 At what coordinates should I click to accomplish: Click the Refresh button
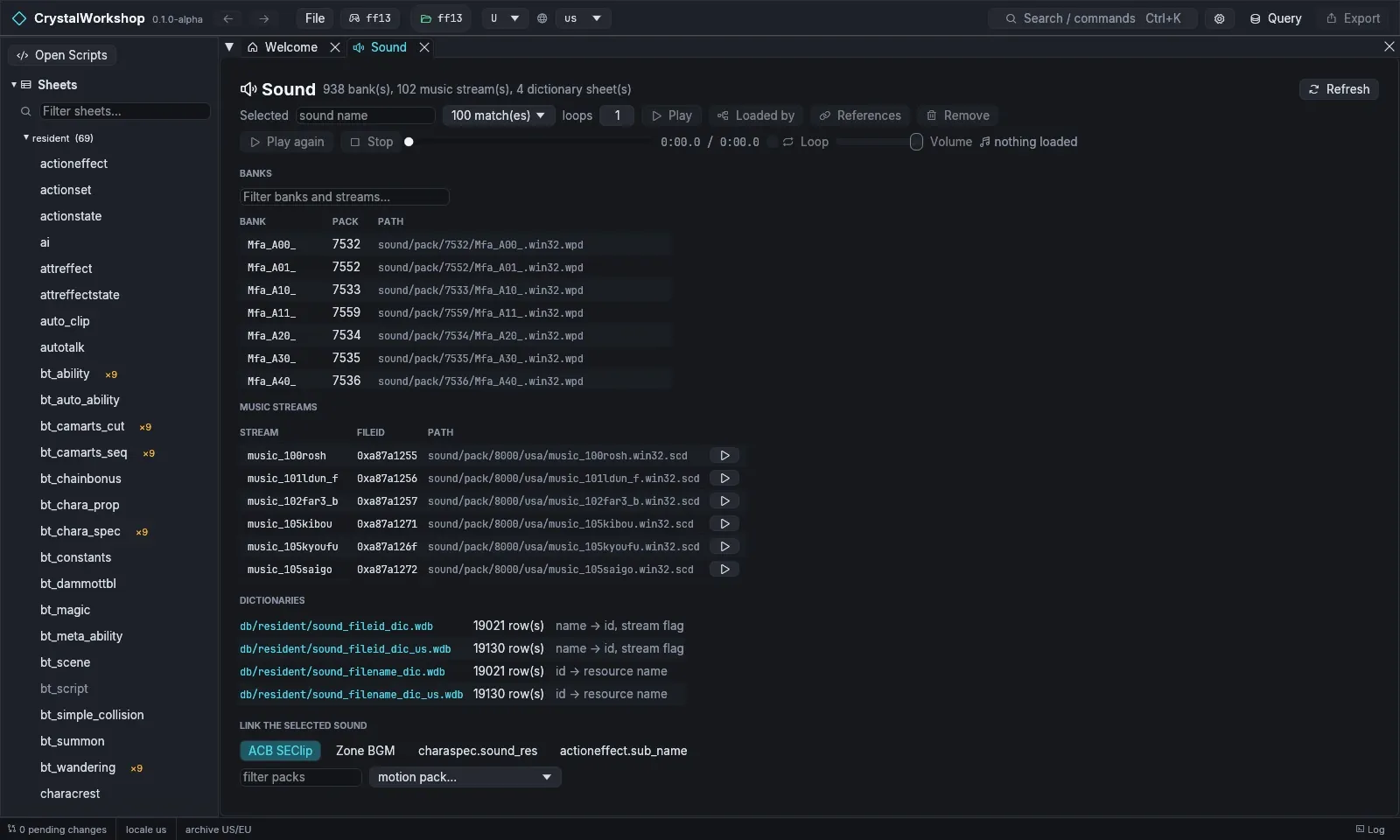pos(1339,89)
